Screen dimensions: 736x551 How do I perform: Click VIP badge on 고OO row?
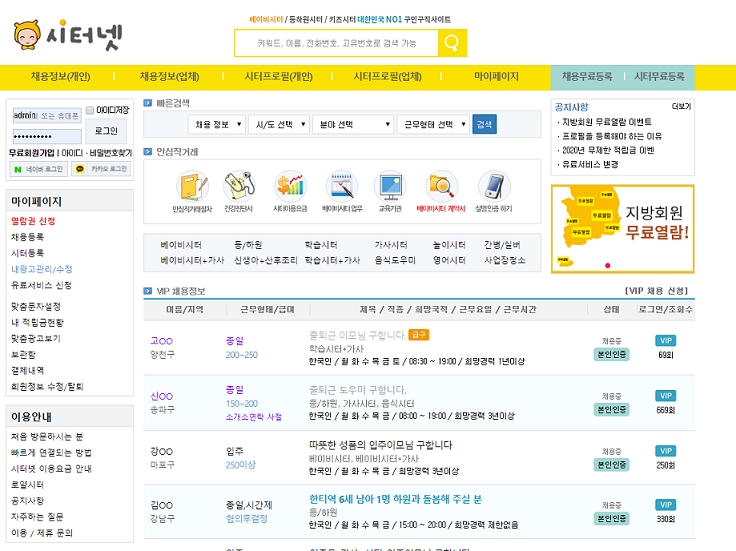(x=666, y=341)
